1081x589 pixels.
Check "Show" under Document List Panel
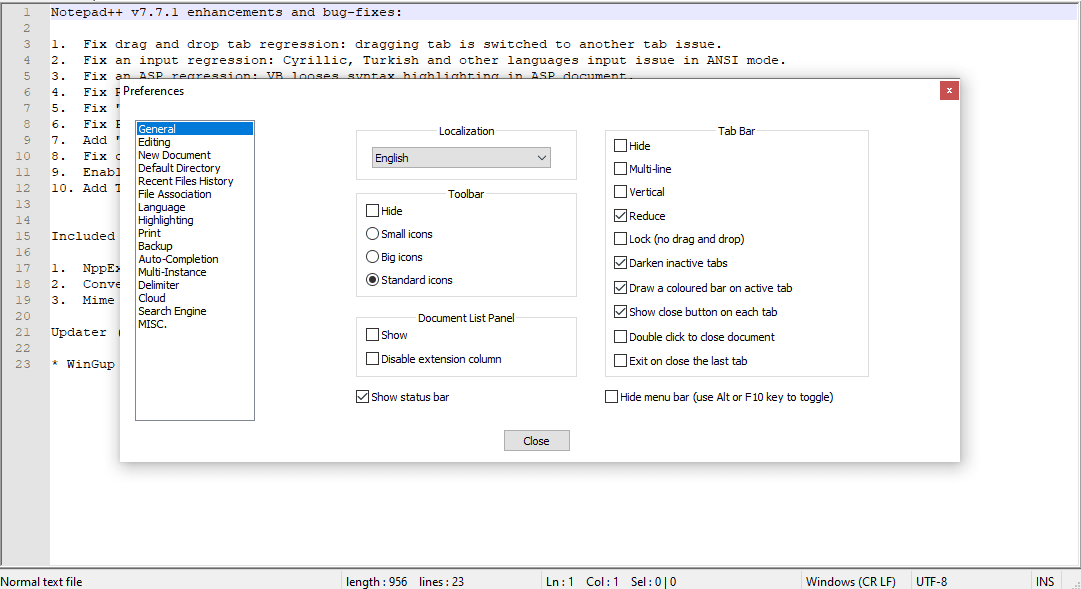[x=372, y=334]
